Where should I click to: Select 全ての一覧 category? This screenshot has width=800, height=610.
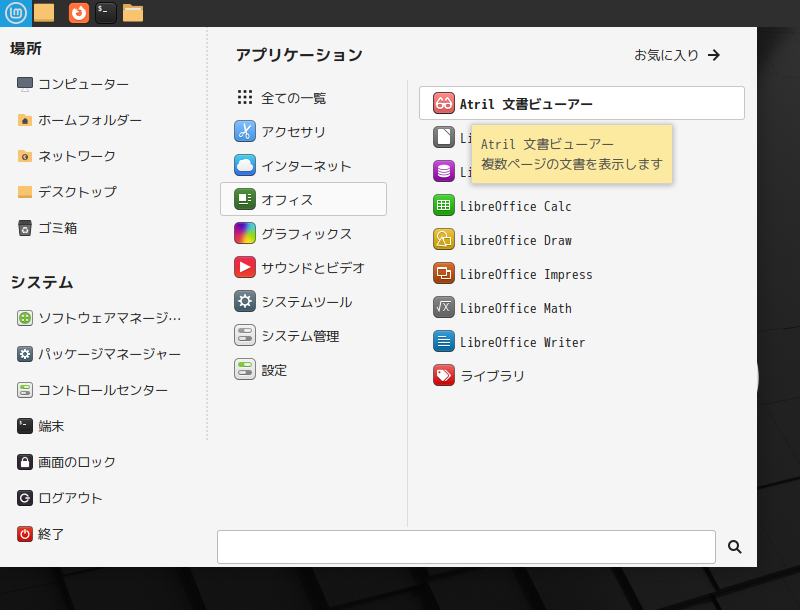[303, 97]
